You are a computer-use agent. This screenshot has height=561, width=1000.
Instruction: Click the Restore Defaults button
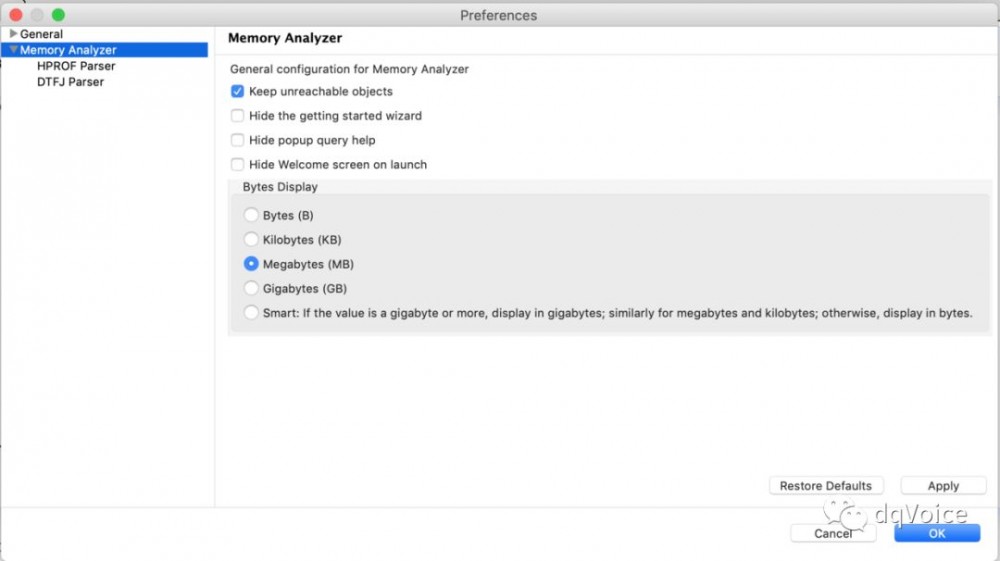coord(826,486)
